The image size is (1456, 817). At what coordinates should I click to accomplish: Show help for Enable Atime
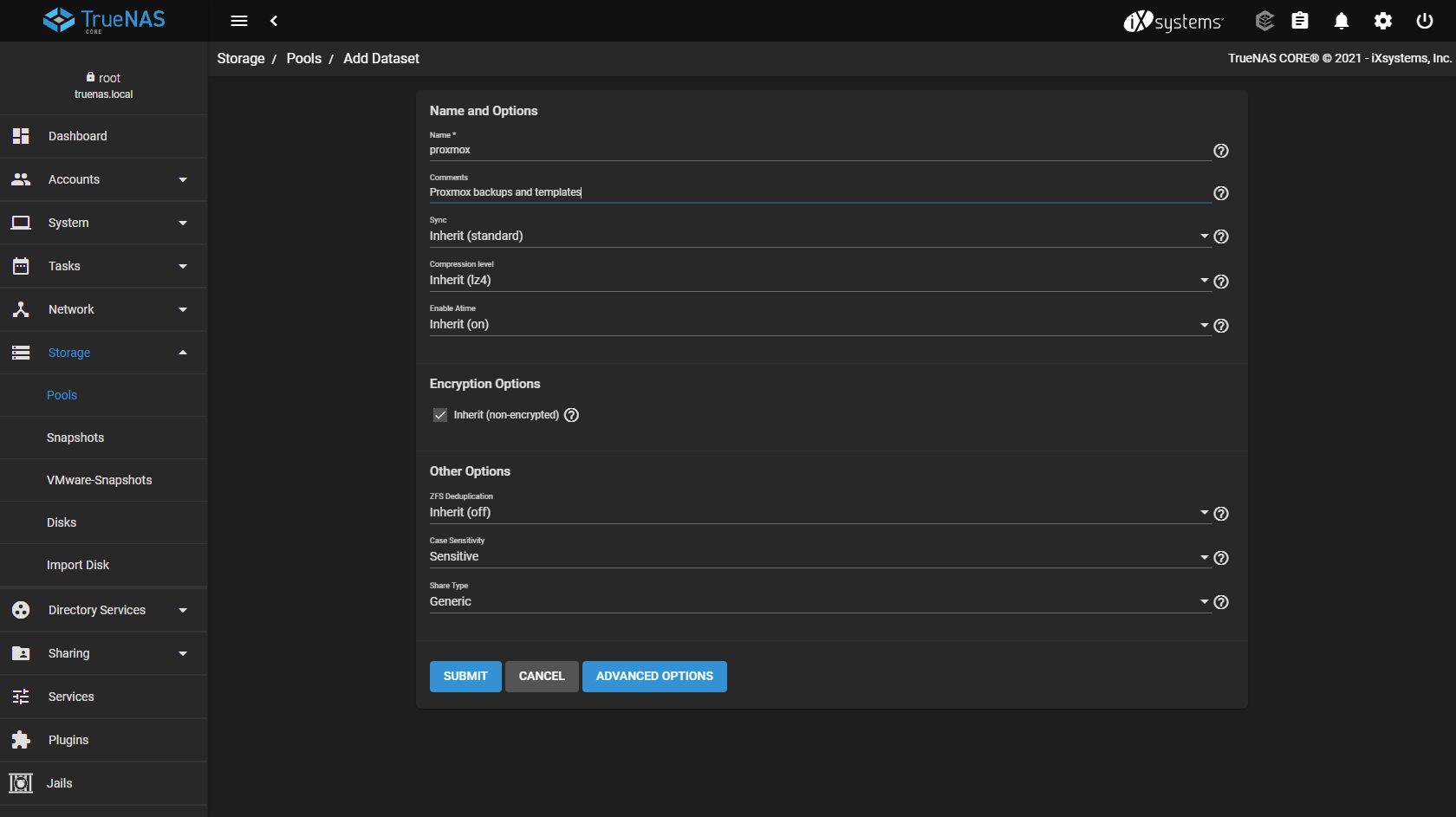[x=1221, y=326]
